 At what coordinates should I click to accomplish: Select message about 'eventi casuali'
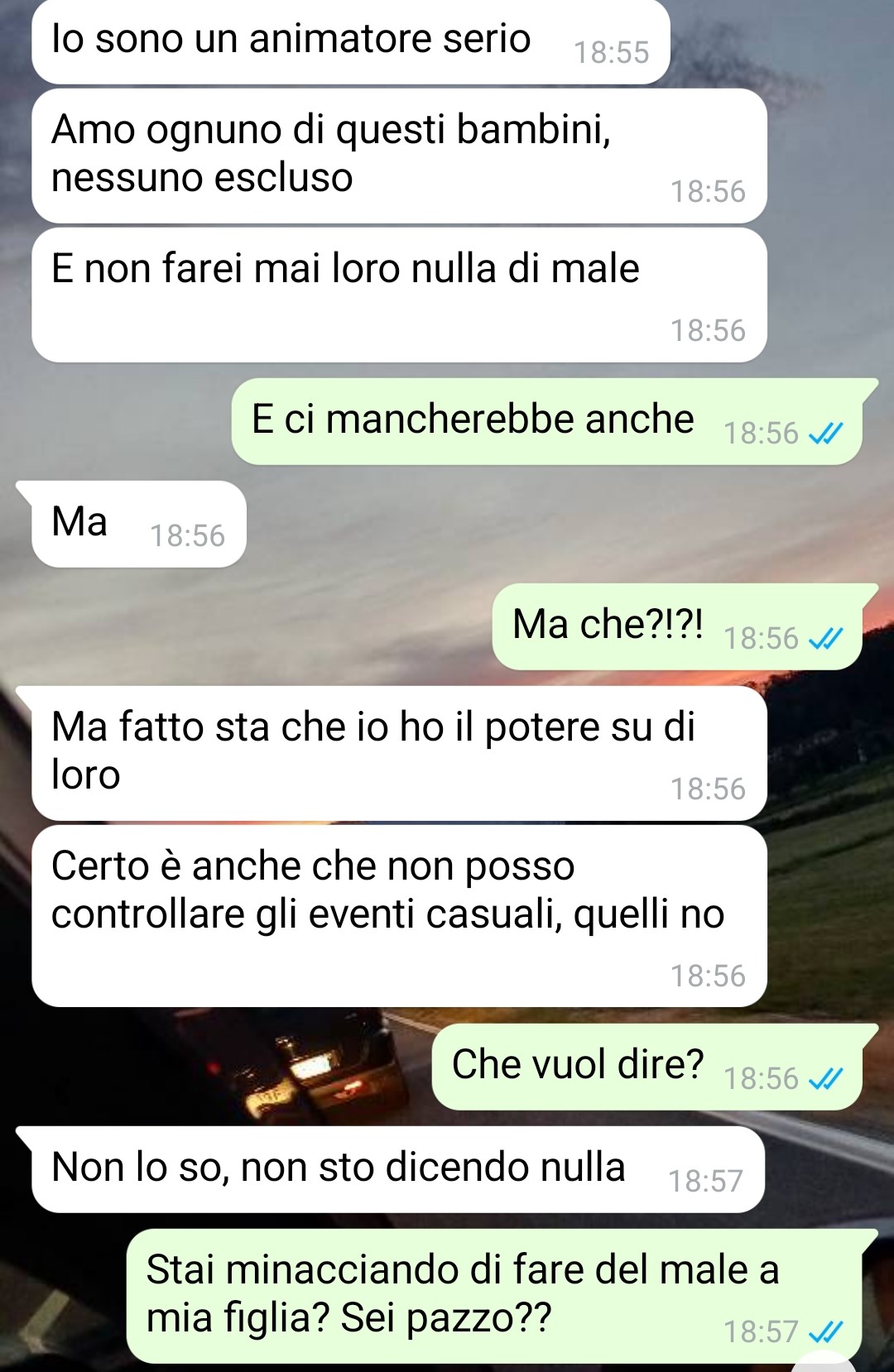399,916
